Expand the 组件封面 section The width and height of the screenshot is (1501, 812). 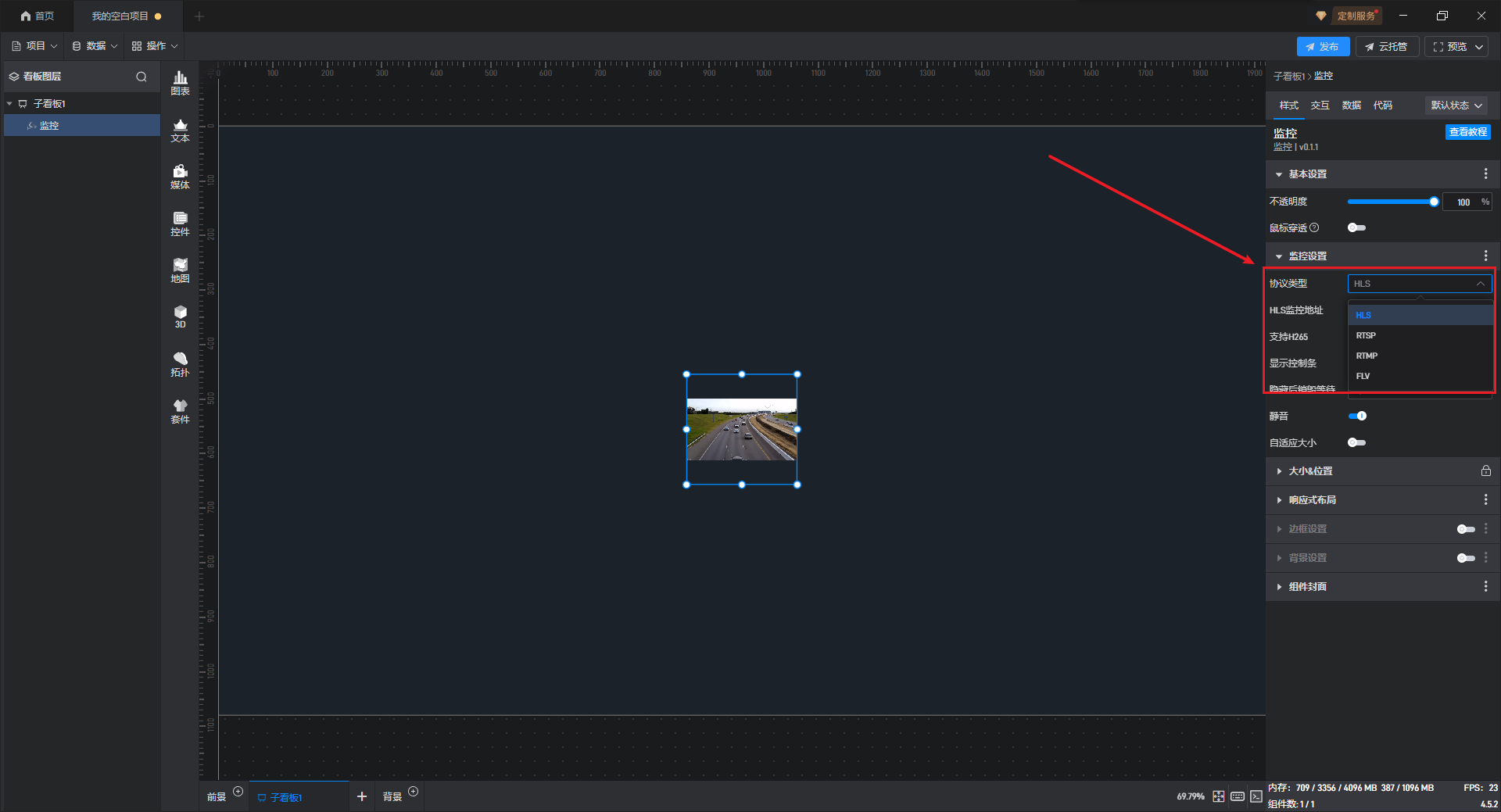click(1279, 587)
